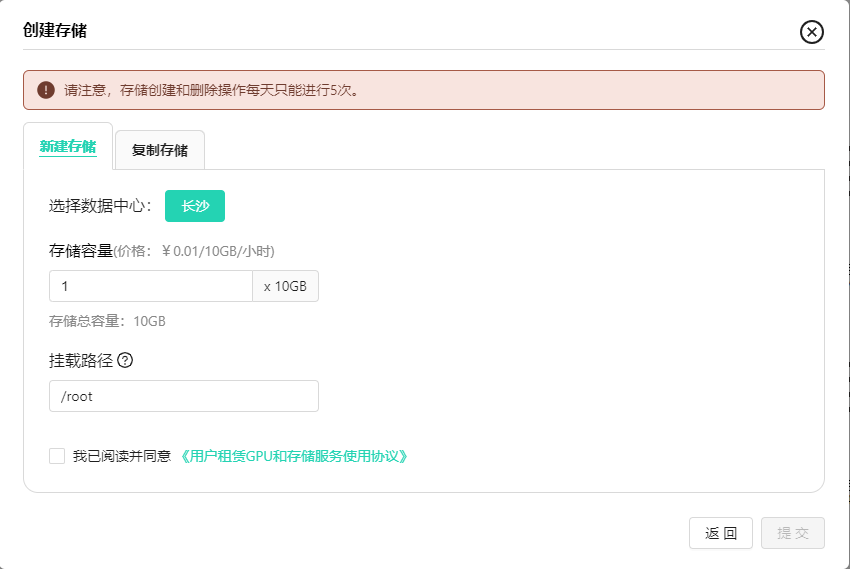Click the help question-mark icon beside 挂载路径
This screenshot has width=850, height=569.
(125, 360)
